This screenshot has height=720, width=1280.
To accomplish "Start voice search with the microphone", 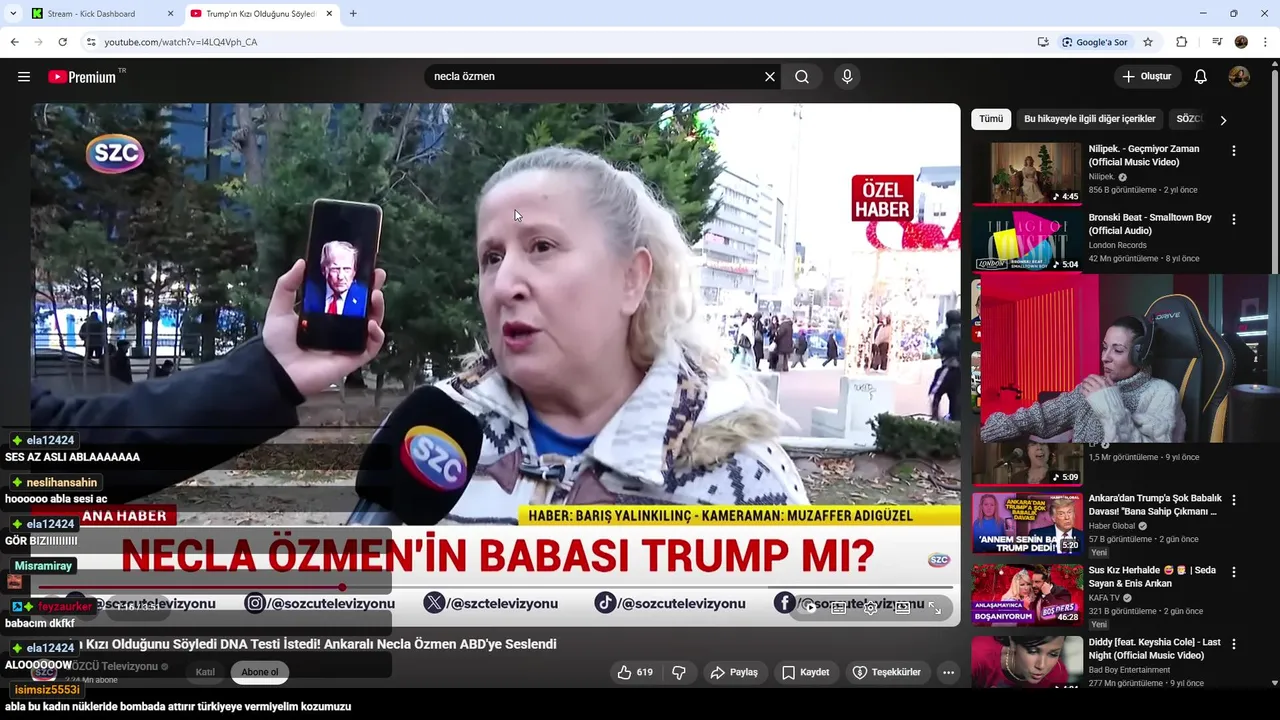I will coord(847,76).
